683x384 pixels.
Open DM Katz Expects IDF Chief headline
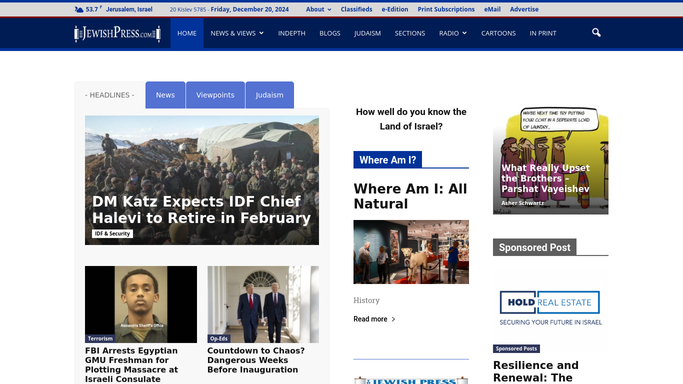(201, 209)
